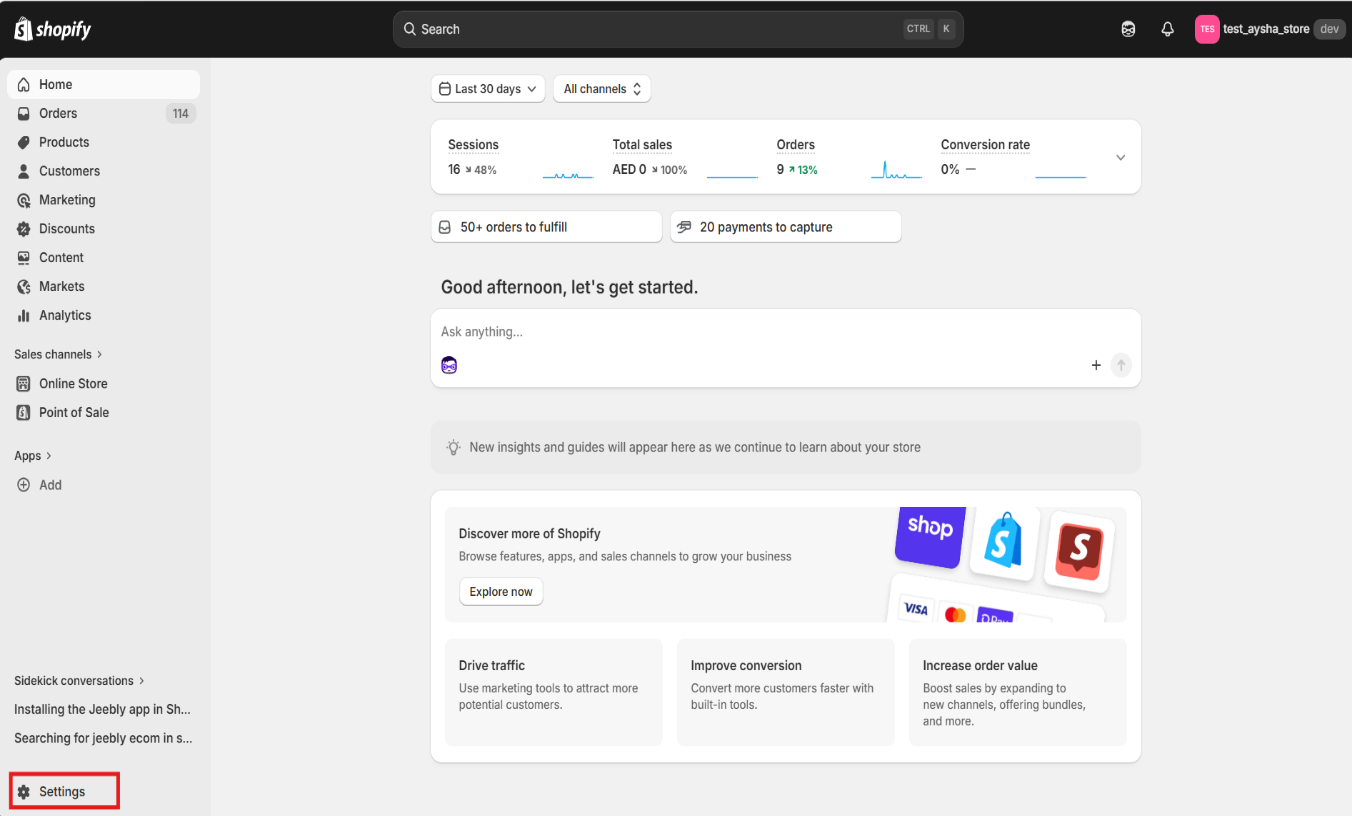Image resolution: width=1352 pixels, height=816 pixels.
Task: Click the Total sales metric
Action: point(685,158)
